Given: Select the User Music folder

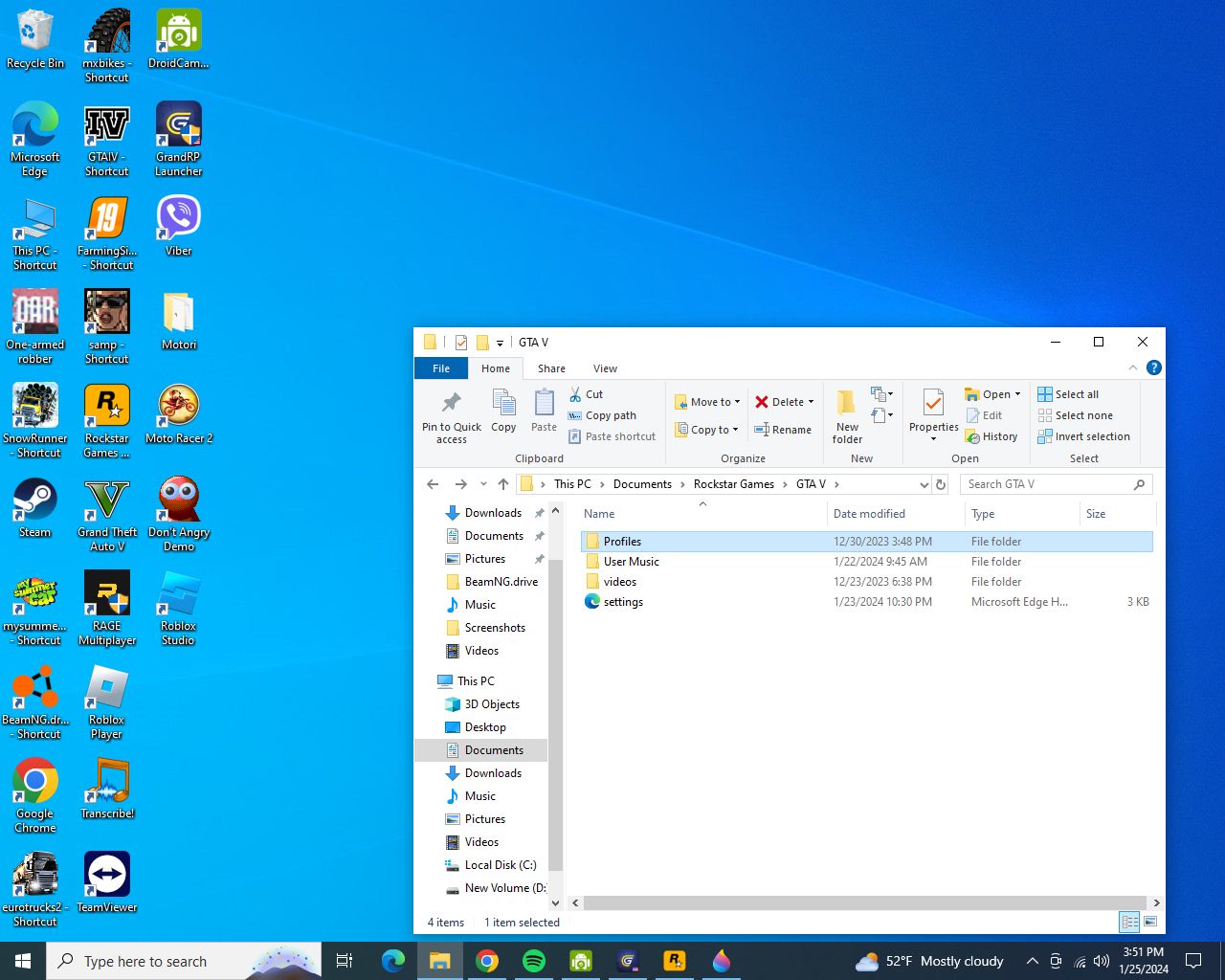Looking at the screenshot, I should pos(866,562).
